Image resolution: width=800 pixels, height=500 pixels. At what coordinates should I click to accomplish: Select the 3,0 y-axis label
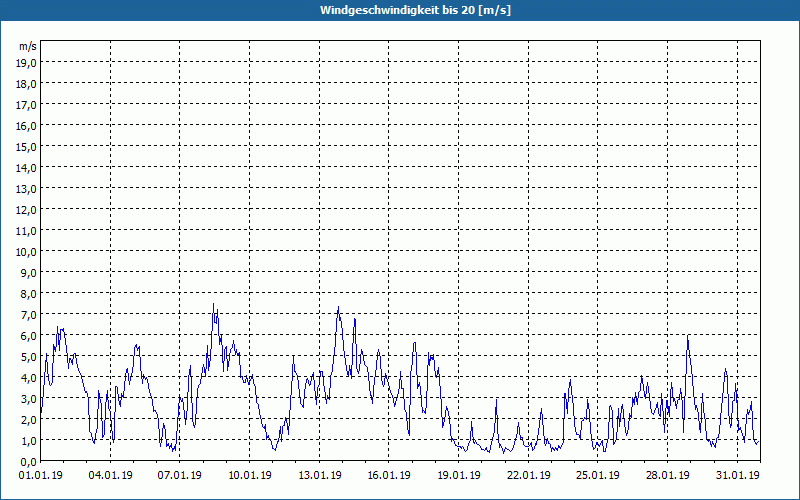pos(30,398)
